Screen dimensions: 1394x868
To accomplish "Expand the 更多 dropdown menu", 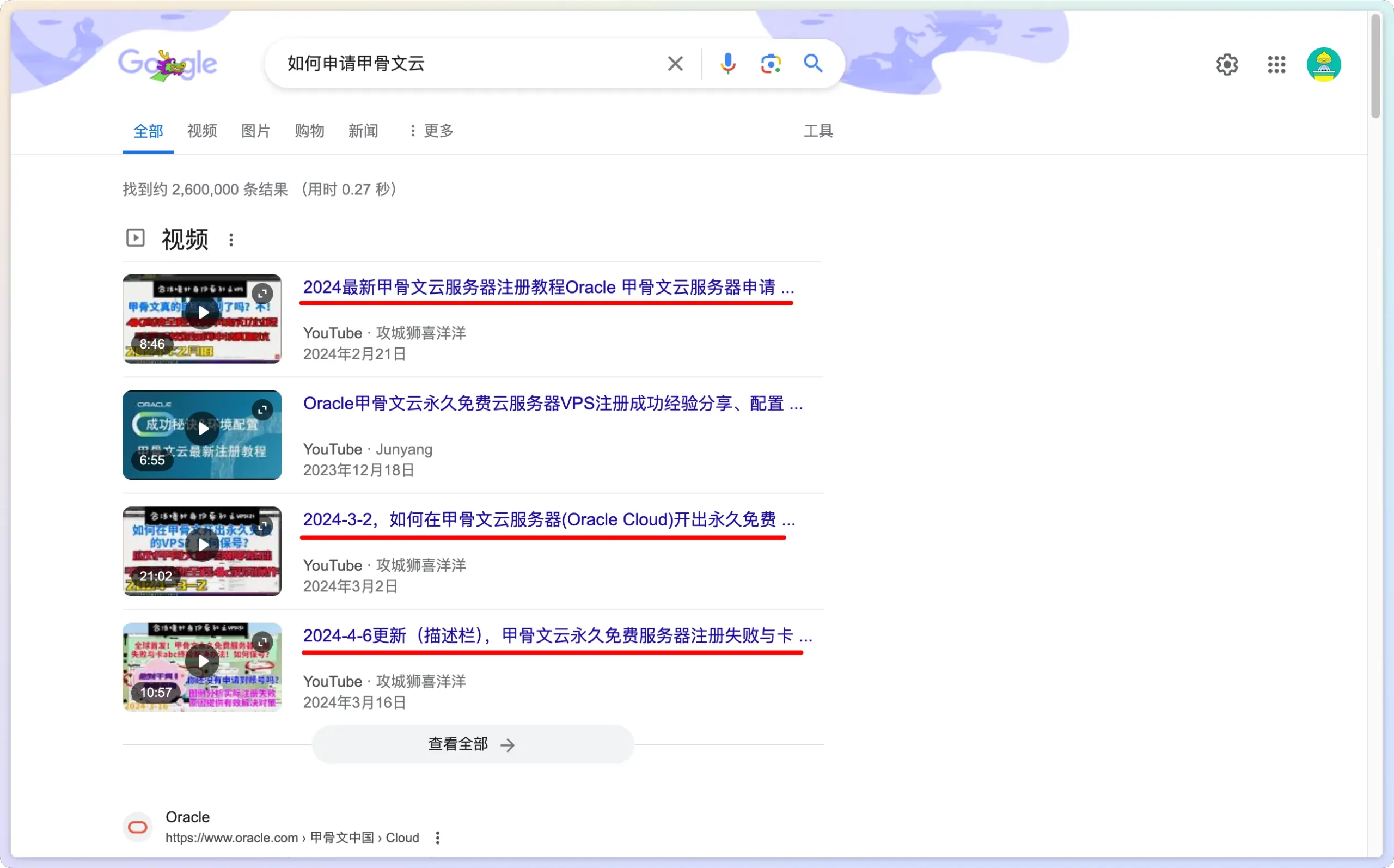I will [431, 131].
